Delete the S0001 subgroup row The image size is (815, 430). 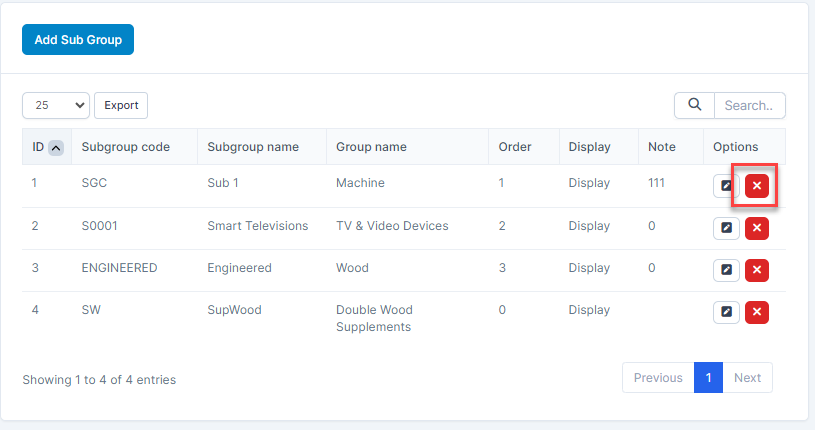757,228
